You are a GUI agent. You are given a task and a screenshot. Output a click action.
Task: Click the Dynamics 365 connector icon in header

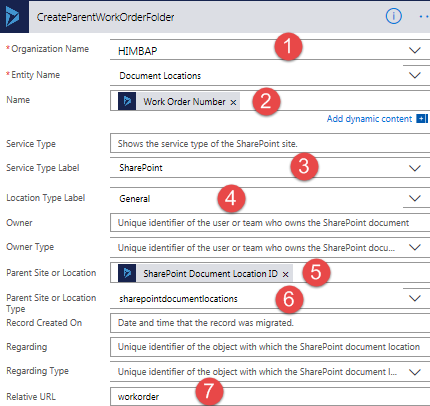pos(14,17)
